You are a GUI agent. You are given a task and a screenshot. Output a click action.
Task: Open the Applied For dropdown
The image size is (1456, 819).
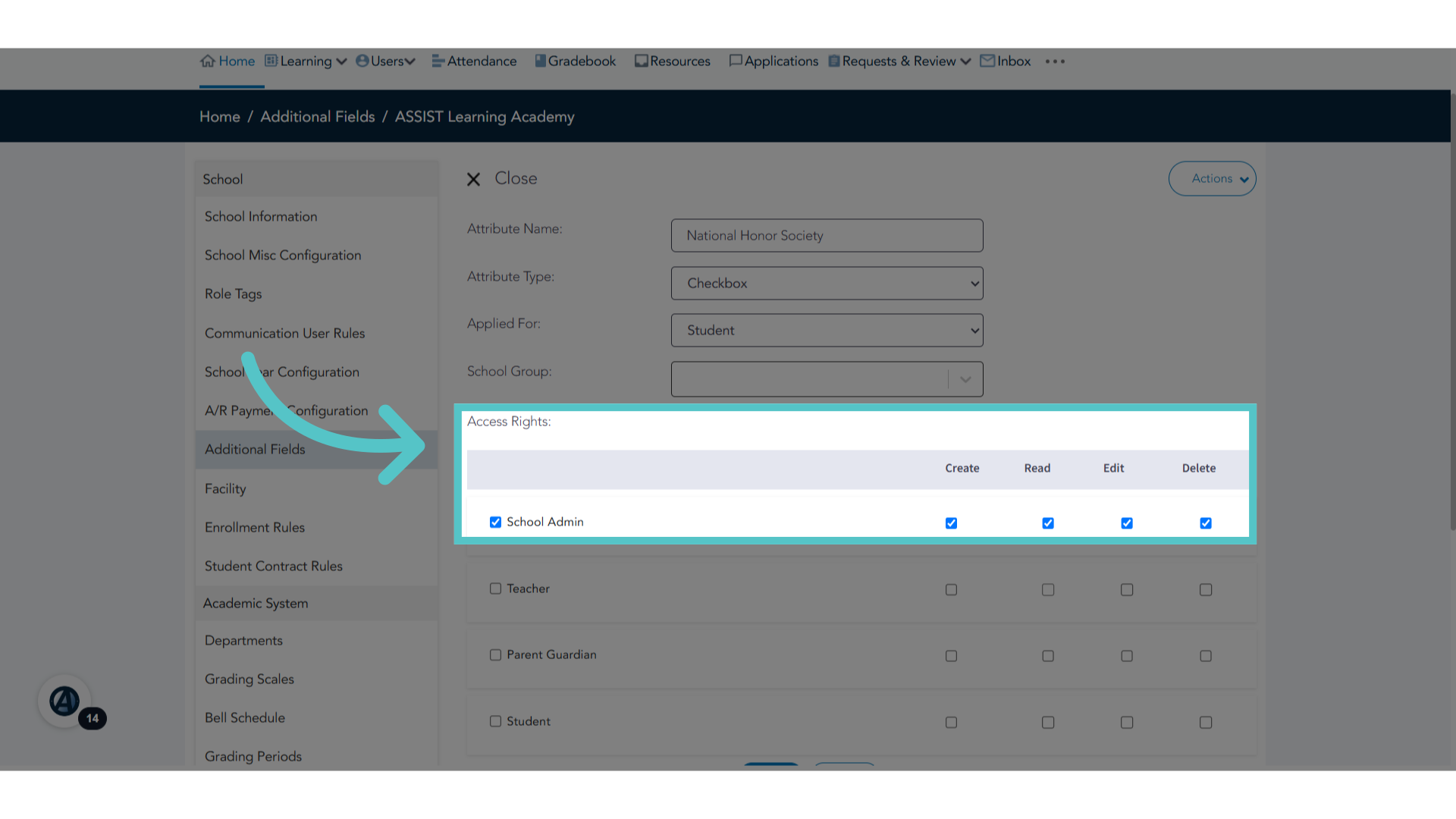coord(827,331)
